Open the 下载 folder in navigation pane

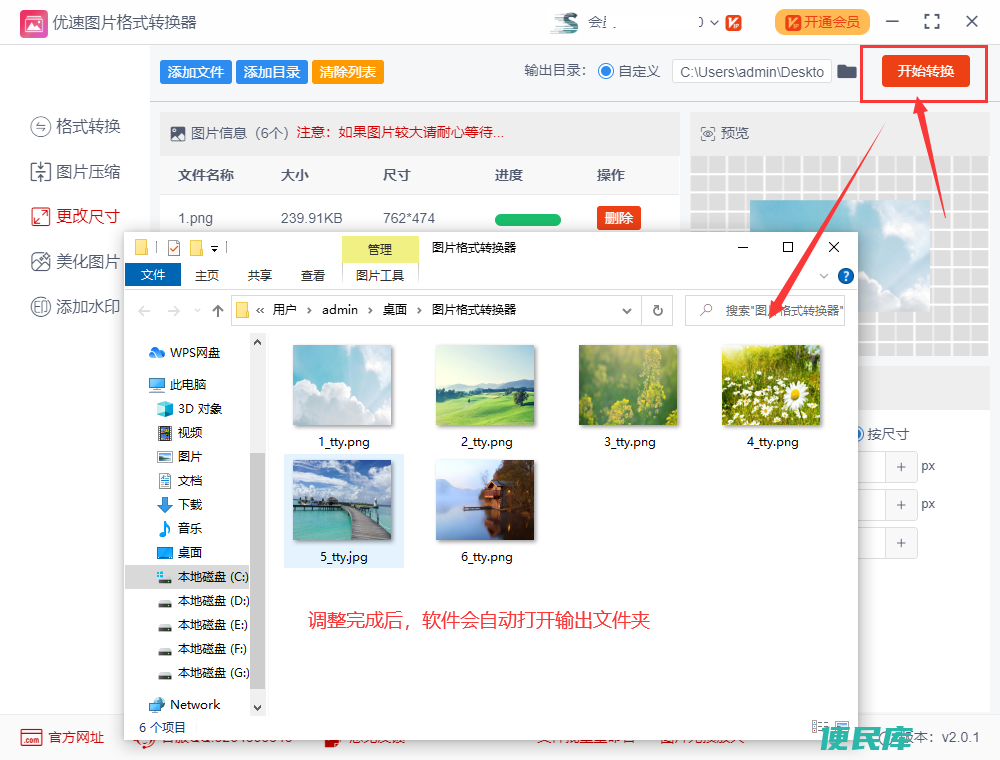[180, 505]
